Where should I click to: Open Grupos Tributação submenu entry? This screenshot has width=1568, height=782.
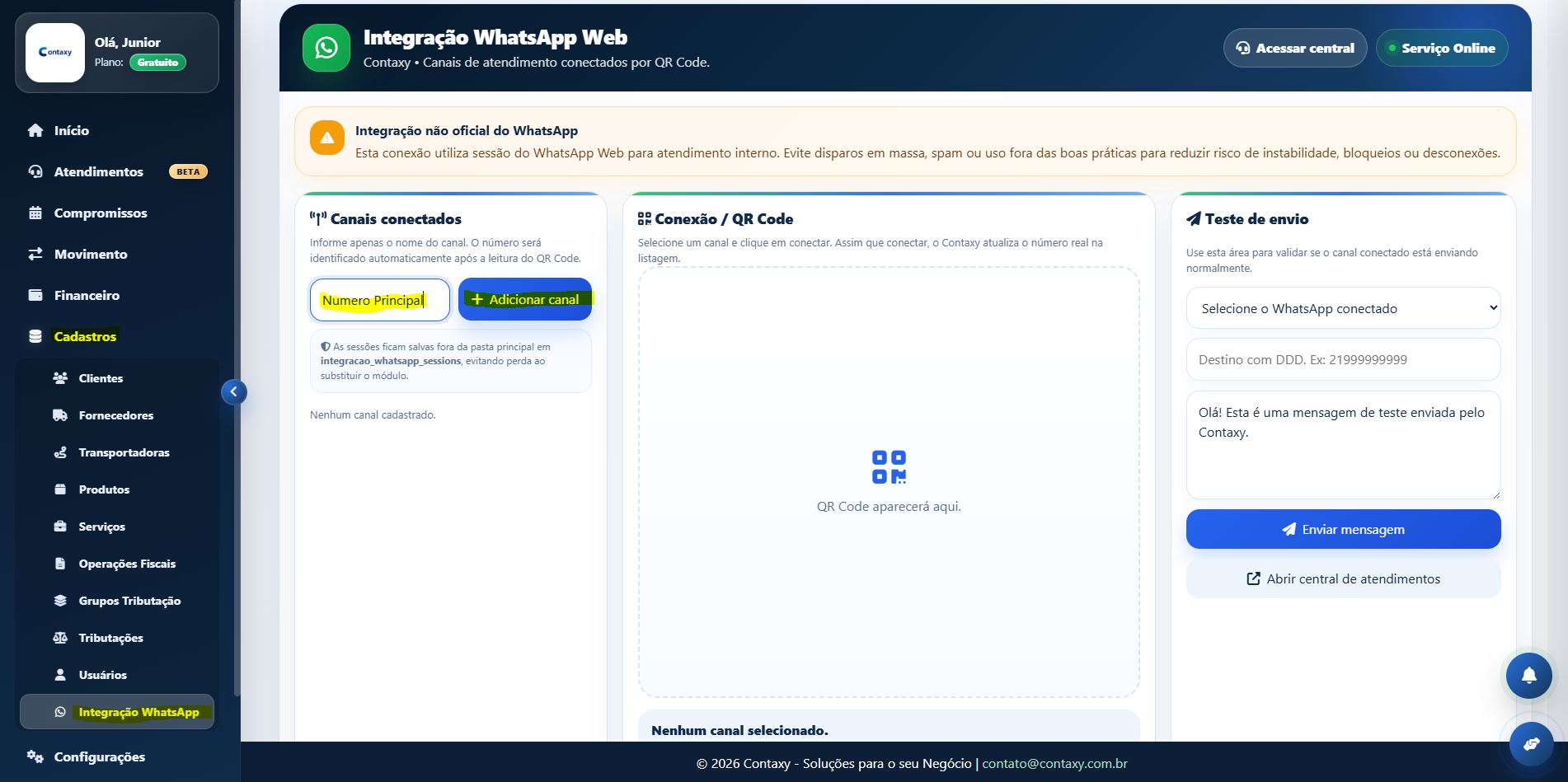coord(117,601)
